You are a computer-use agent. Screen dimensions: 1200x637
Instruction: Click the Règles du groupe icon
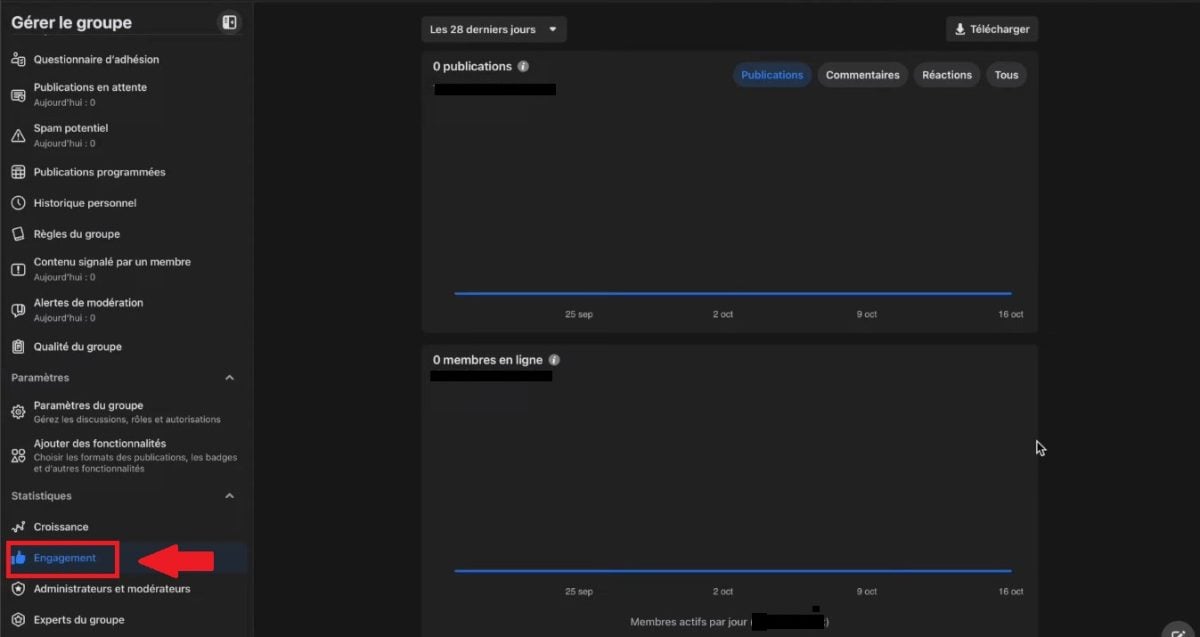(18, 234)
